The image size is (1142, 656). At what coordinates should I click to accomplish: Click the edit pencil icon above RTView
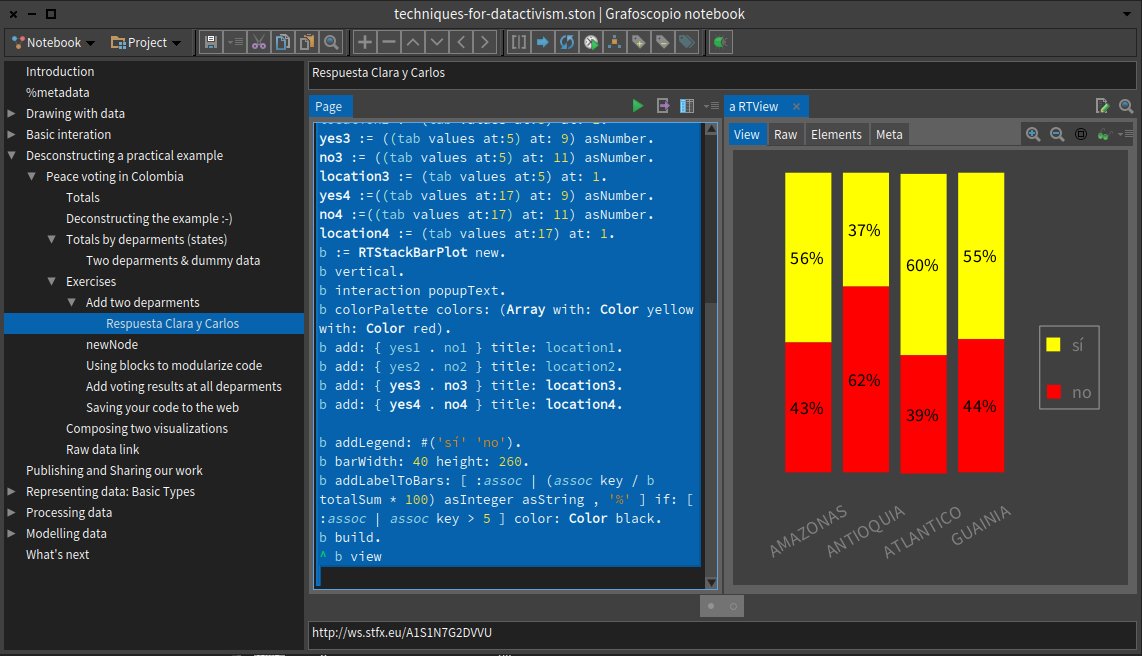(1103, 106)
